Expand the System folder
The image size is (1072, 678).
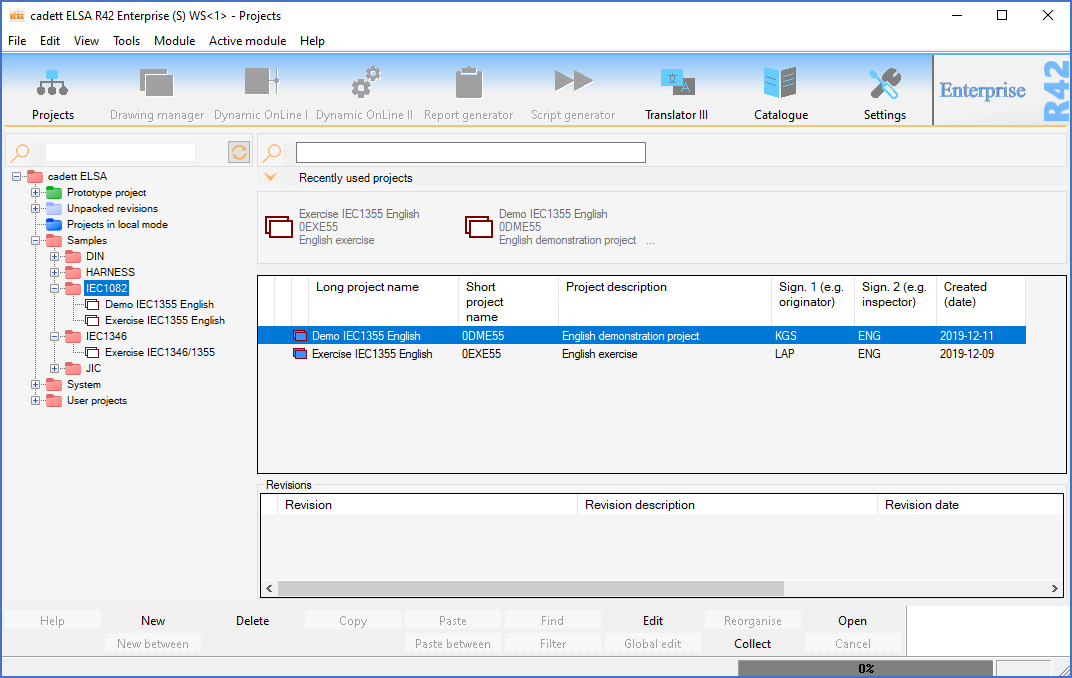36,384
